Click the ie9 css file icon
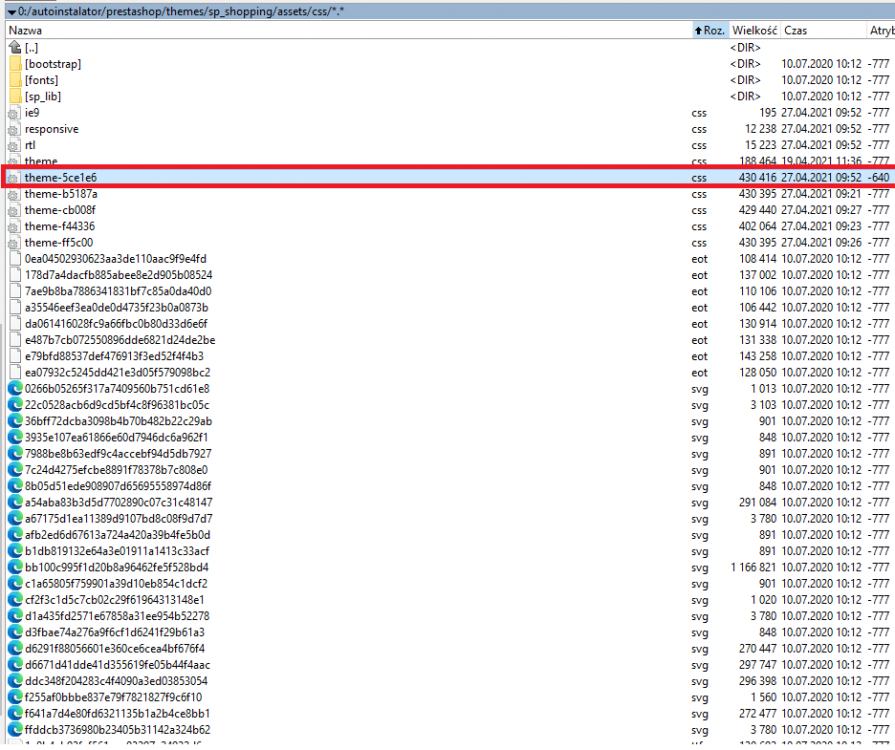Image resolution: width=895 pixels, height=750 pixels. 13,114
